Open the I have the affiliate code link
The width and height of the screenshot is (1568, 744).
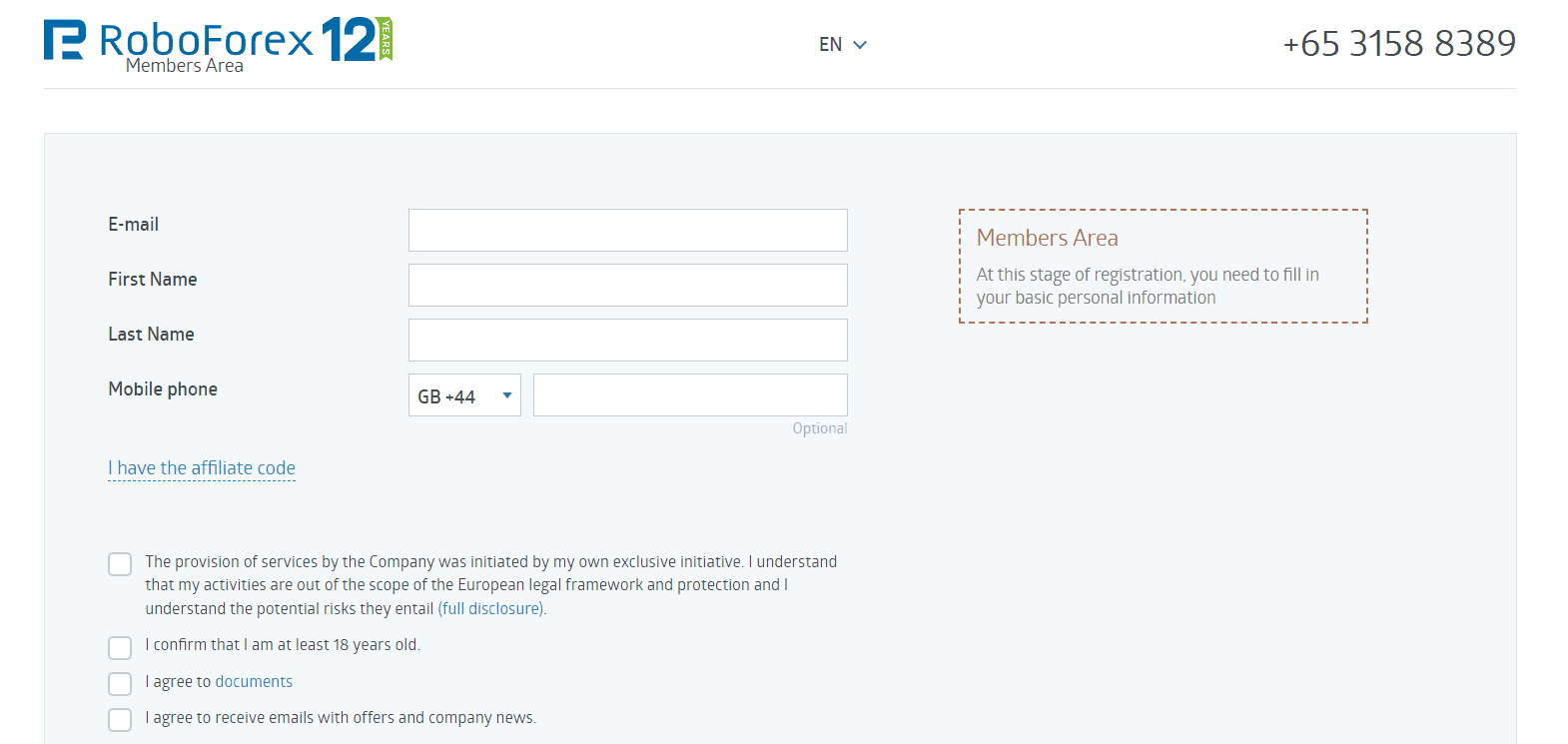pos(202,468)
